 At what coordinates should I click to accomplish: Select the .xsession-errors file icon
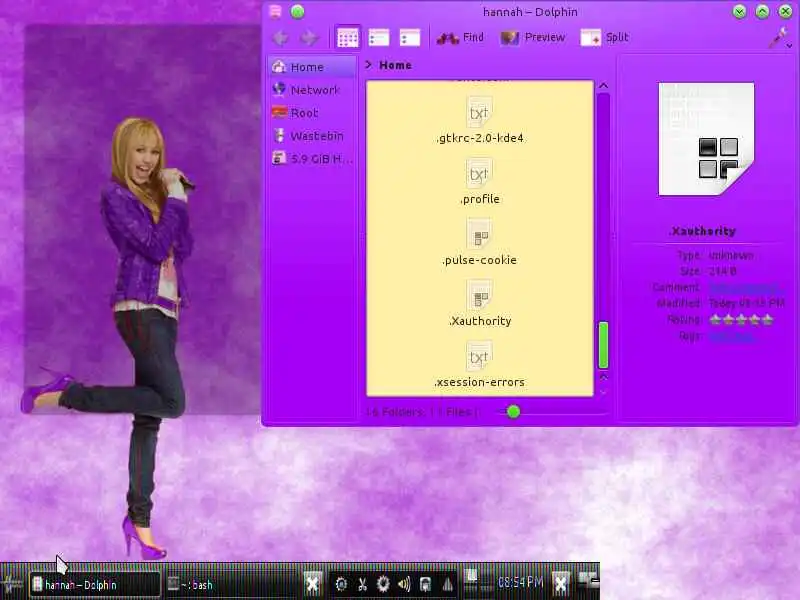479,356
